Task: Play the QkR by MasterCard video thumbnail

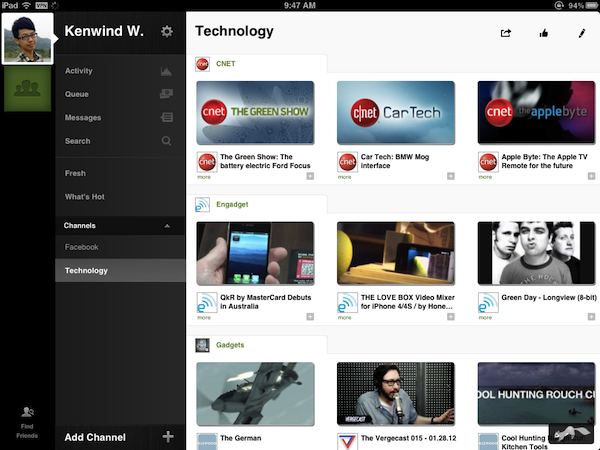Action: click(255, 253)
